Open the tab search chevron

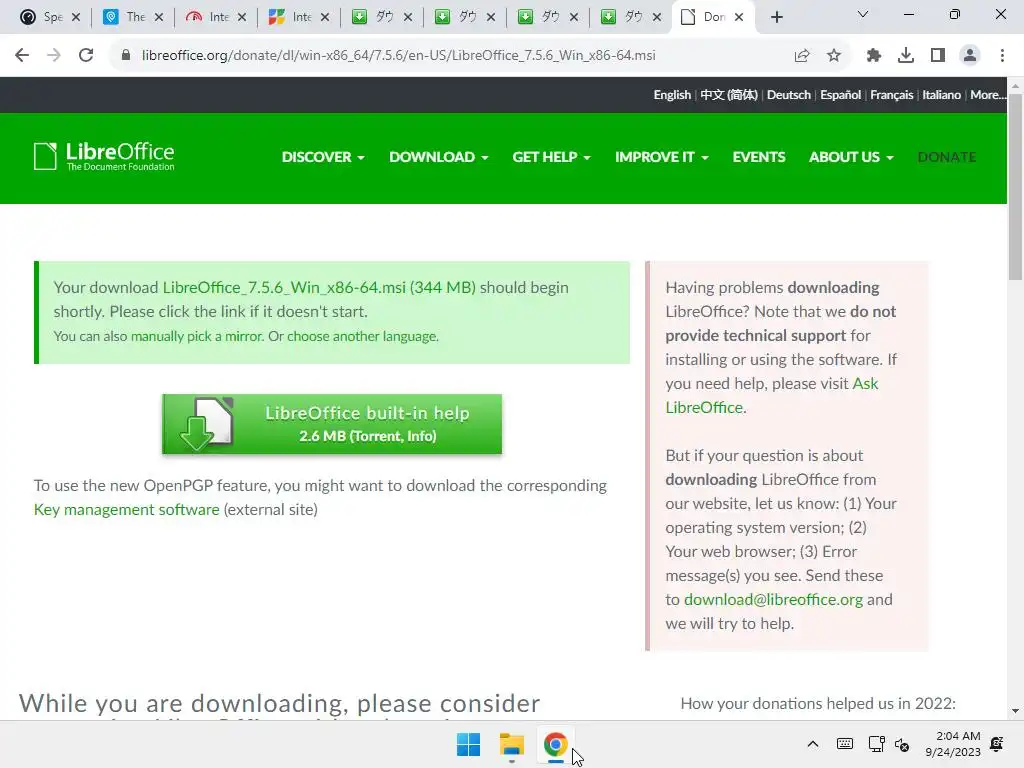pyautogui.click(x=863, y=14)
